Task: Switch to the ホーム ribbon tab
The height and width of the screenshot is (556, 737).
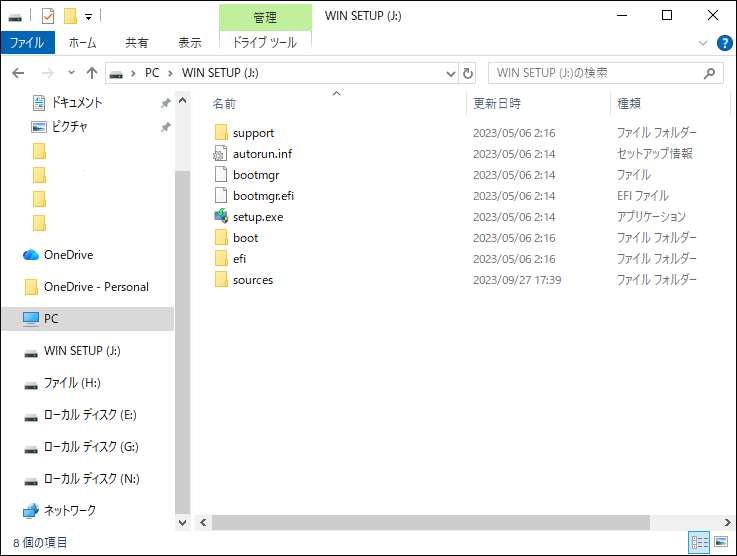Action: click(83, 43)
